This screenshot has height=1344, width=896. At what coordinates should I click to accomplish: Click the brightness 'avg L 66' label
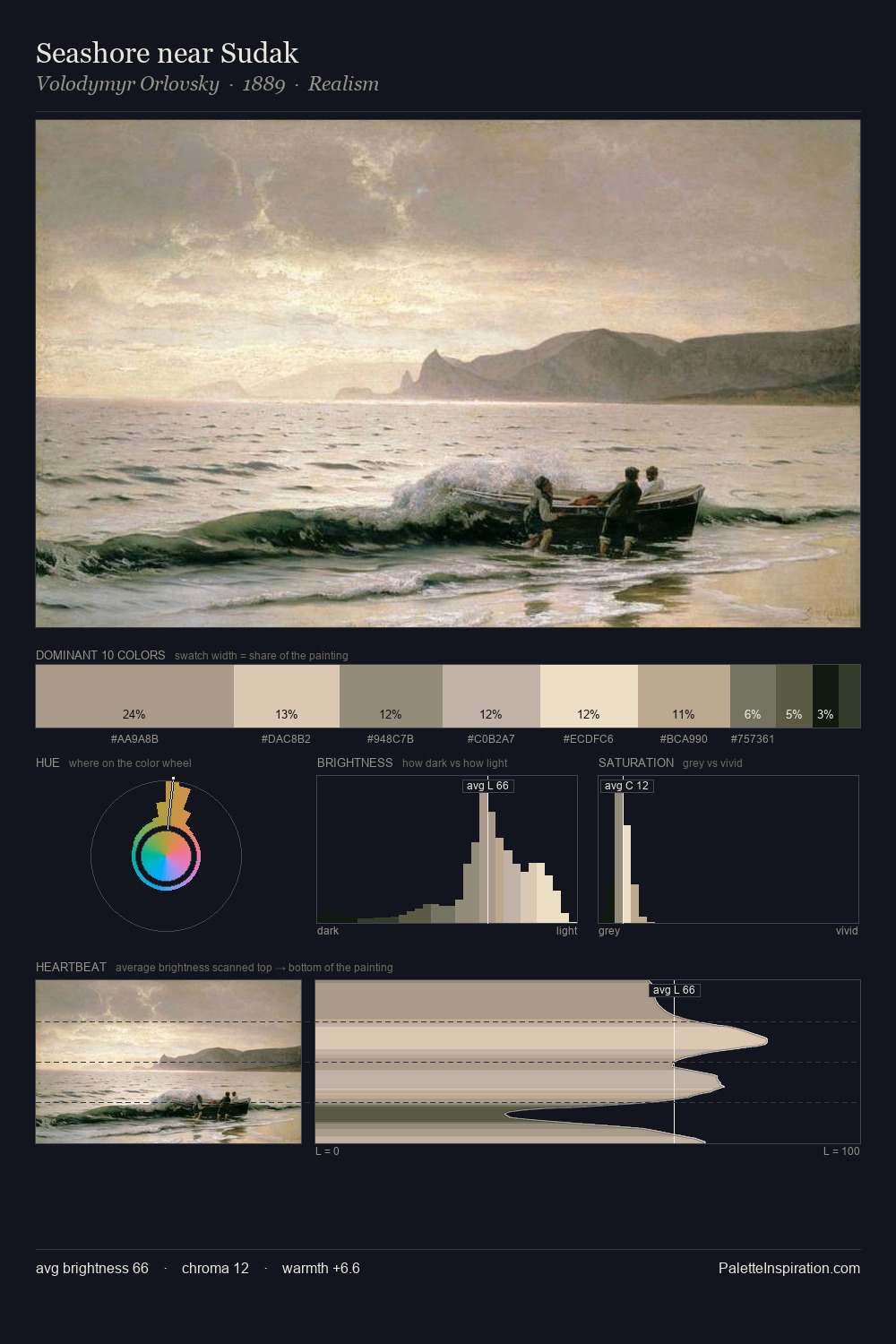(x=487, y=786)
